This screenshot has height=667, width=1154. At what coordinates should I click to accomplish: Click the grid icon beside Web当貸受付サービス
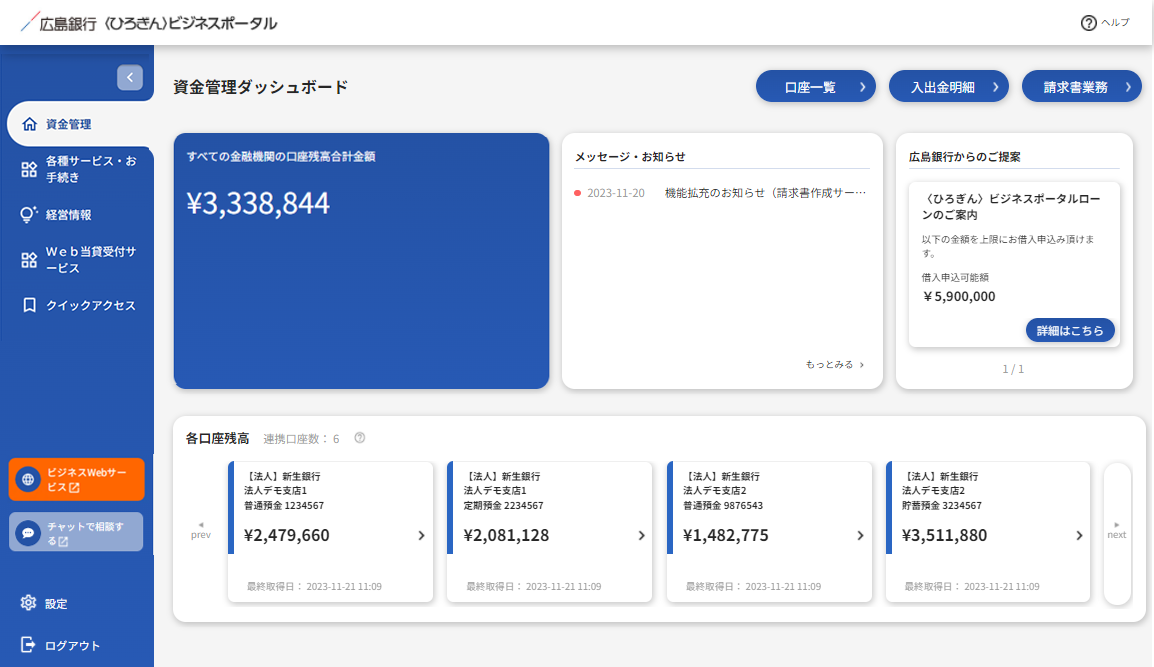[29, 260]
